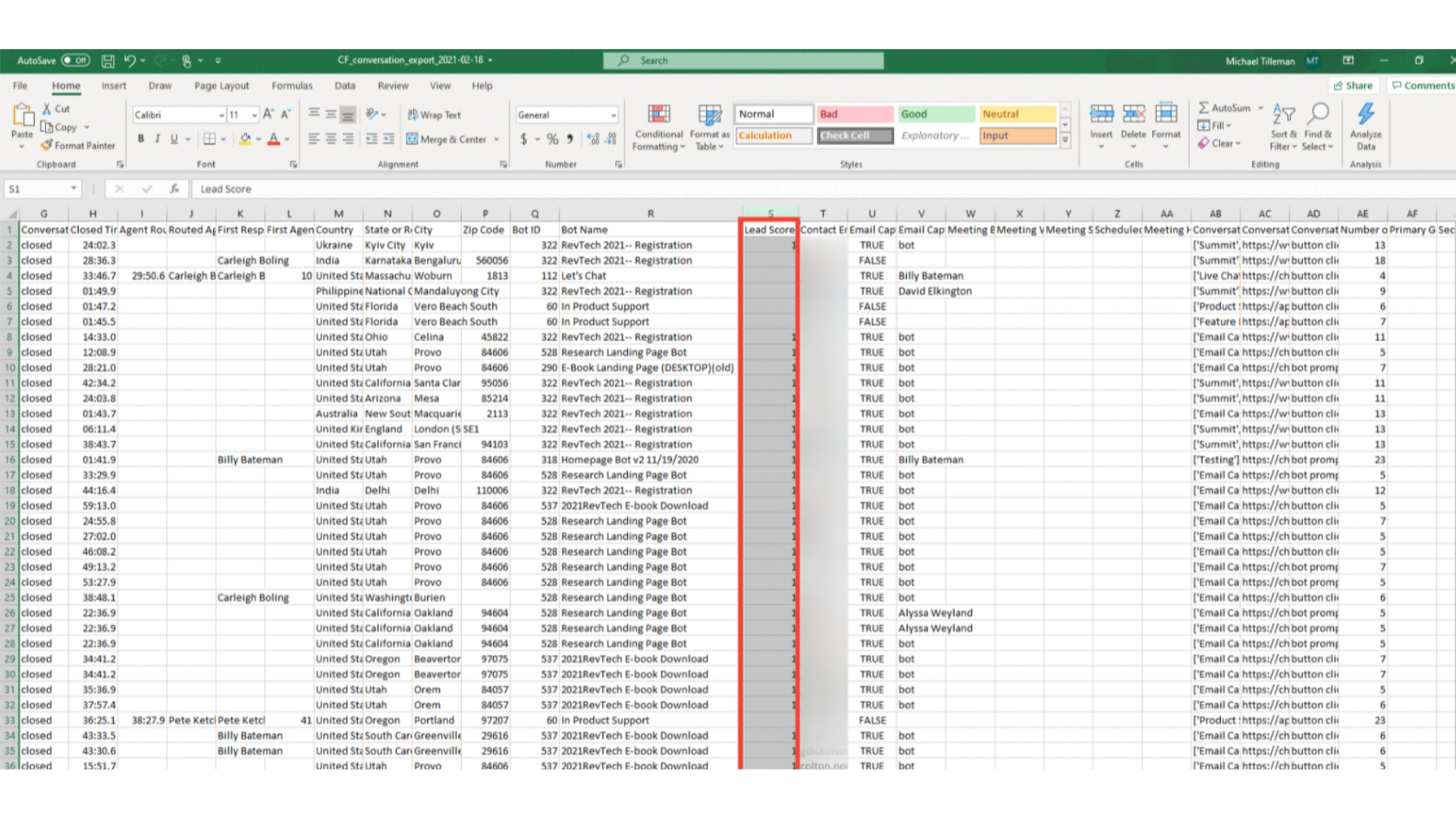Align text to the right

coord(347,139)
